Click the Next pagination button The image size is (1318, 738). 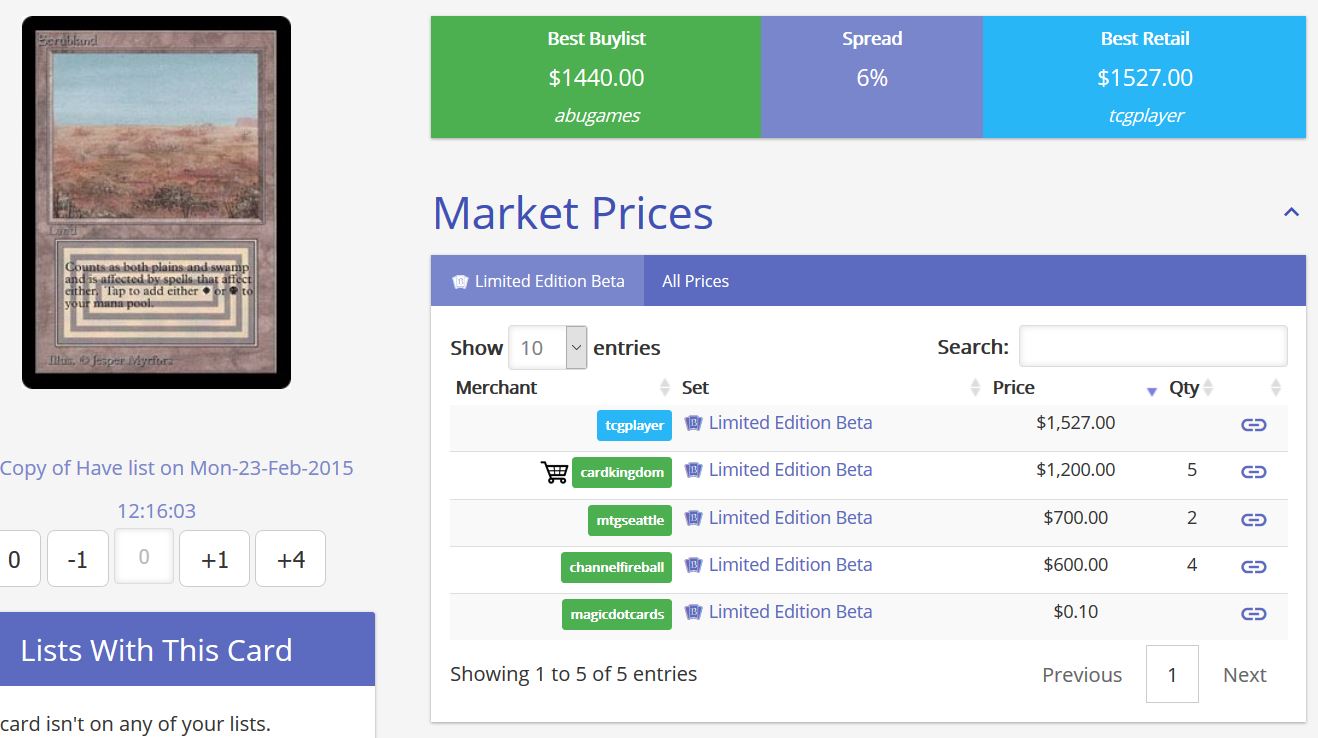click(x=1244, y=675)
